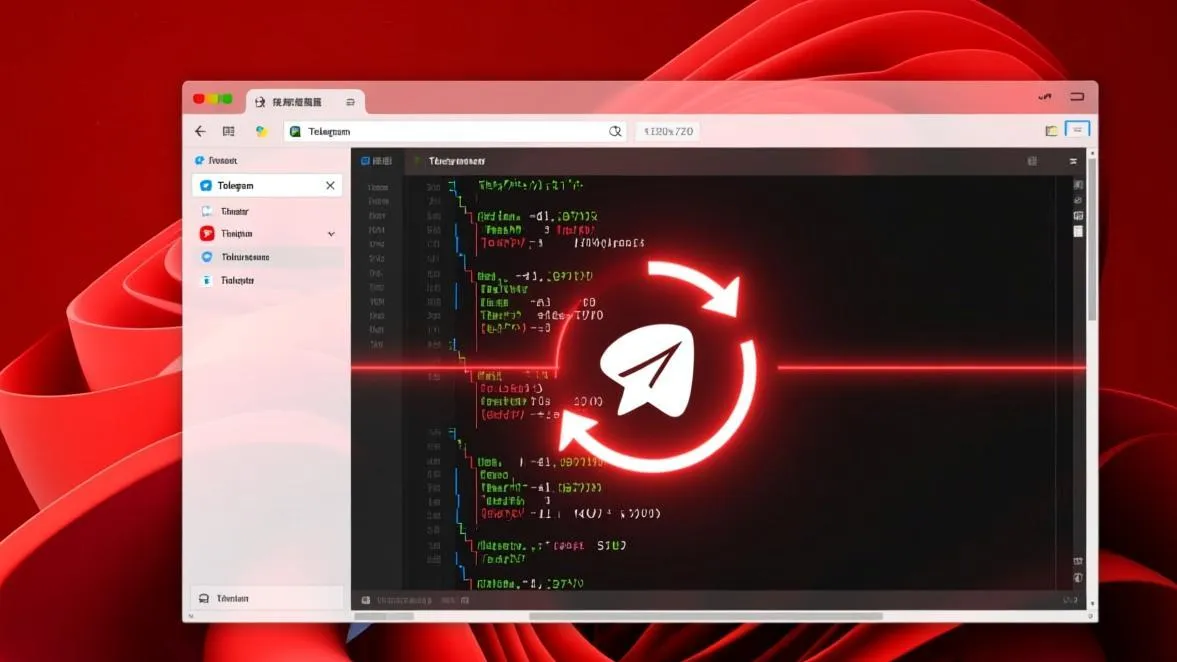Click the blue Telegram icon in selected sidebar row
This screenshot has height=662, width=1177.
coord(206,185)
